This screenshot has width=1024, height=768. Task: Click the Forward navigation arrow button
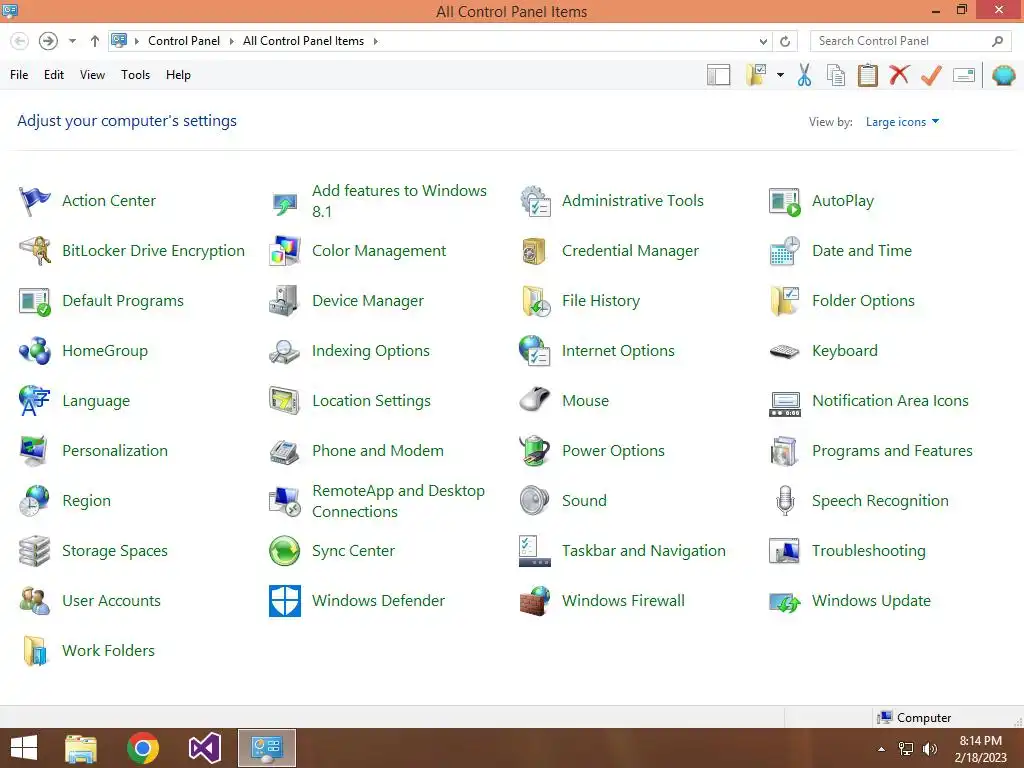(x=48, y=41)
